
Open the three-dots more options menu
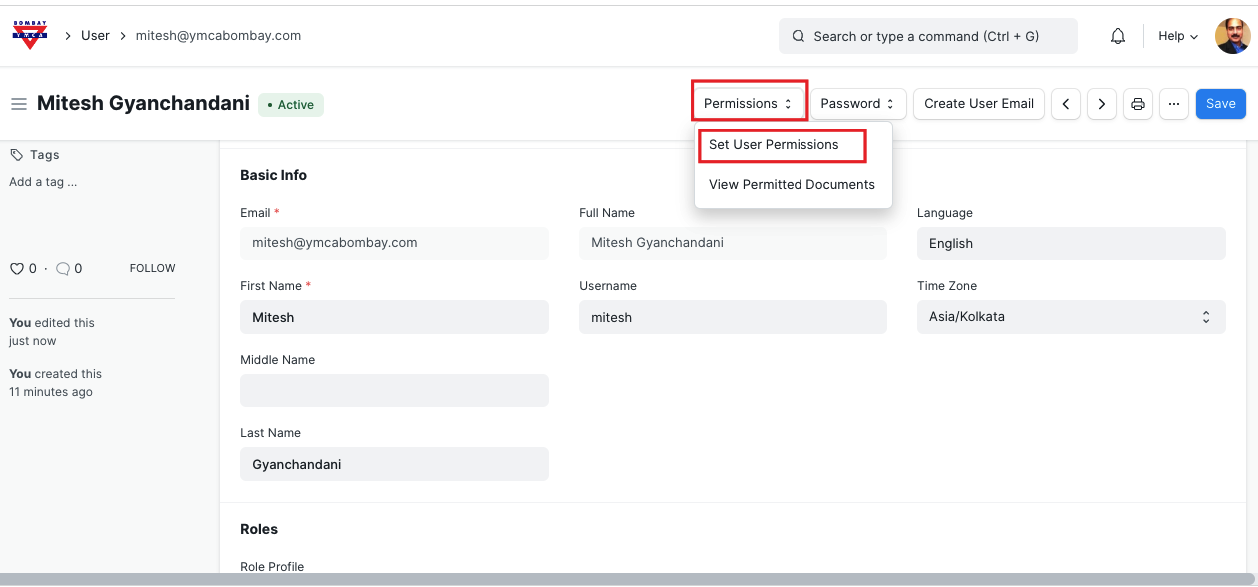(1174, 104)
